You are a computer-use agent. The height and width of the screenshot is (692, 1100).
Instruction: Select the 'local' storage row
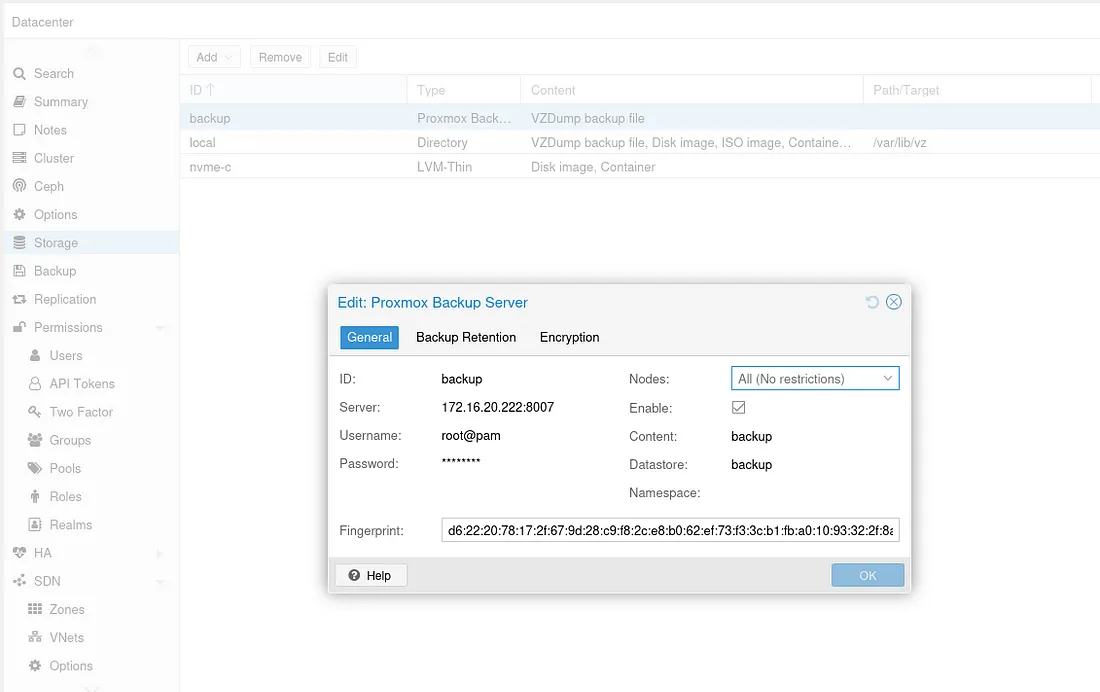pos(639,142)
